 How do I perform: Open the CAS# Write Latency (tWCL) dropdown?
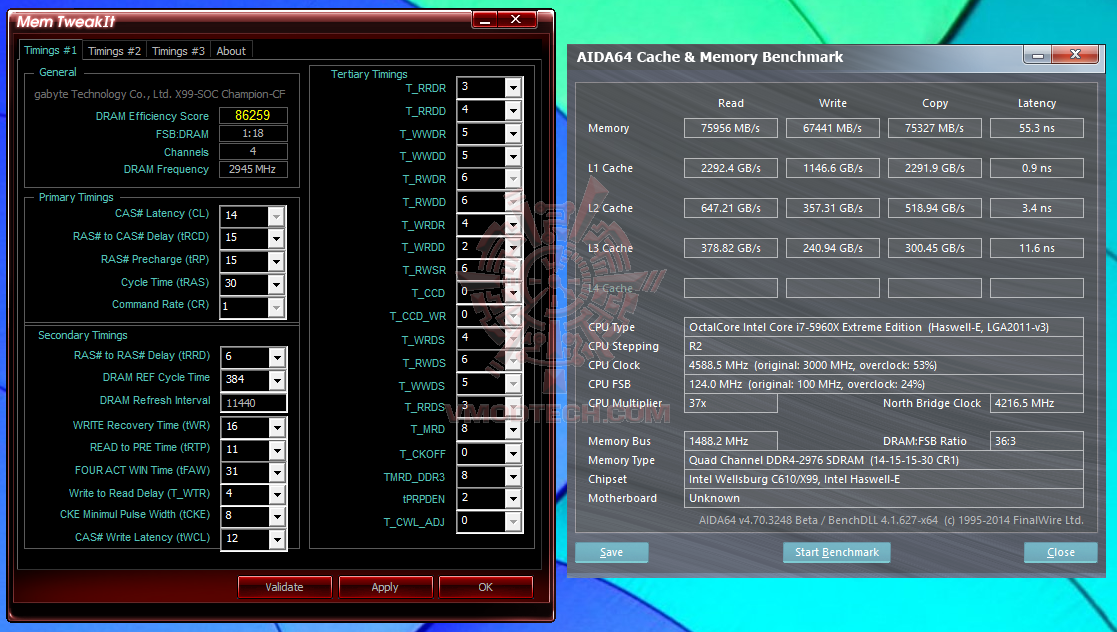click(x=276, y=540)
